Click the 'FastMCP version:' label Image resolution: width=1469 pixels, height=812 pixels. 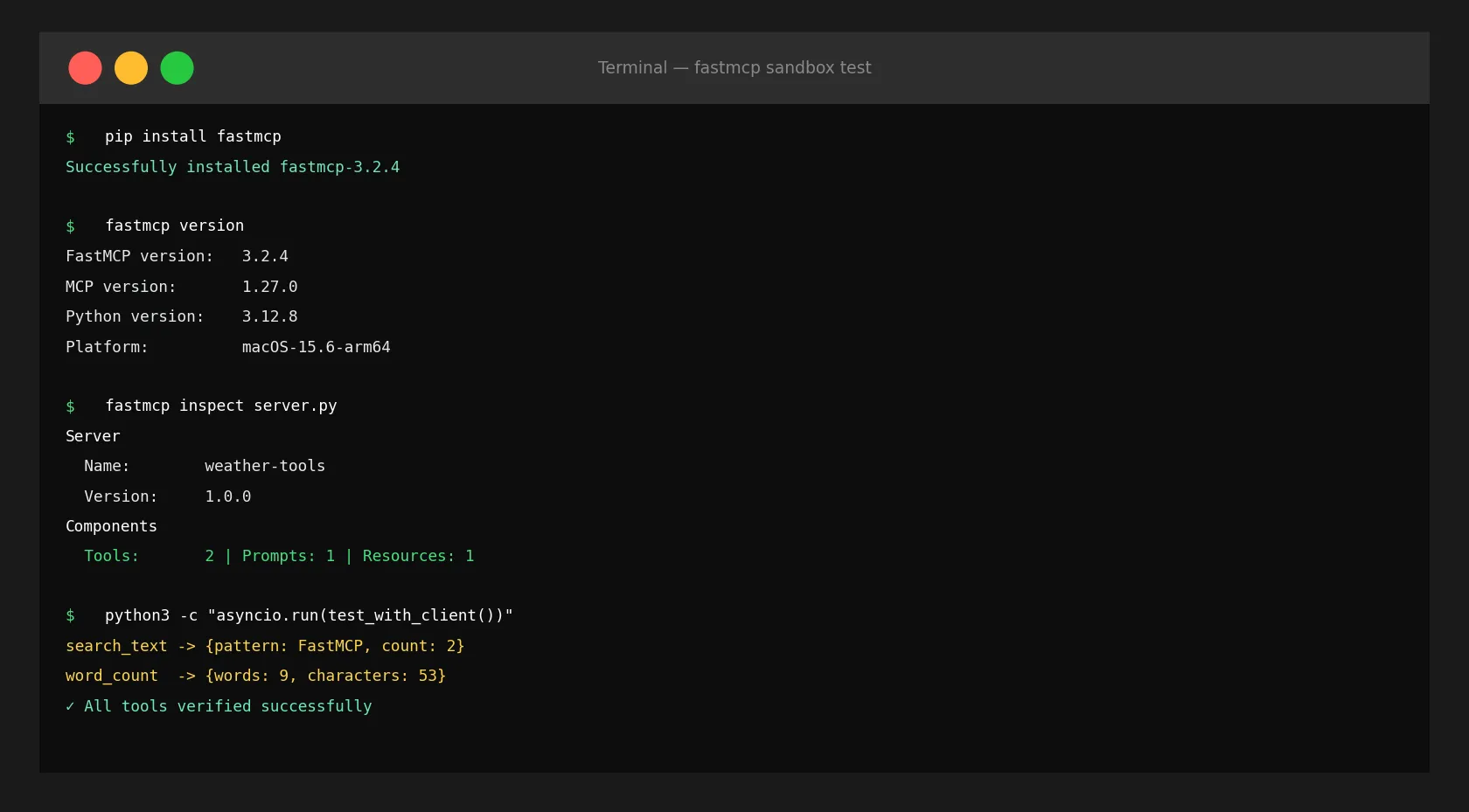[139, 256]
